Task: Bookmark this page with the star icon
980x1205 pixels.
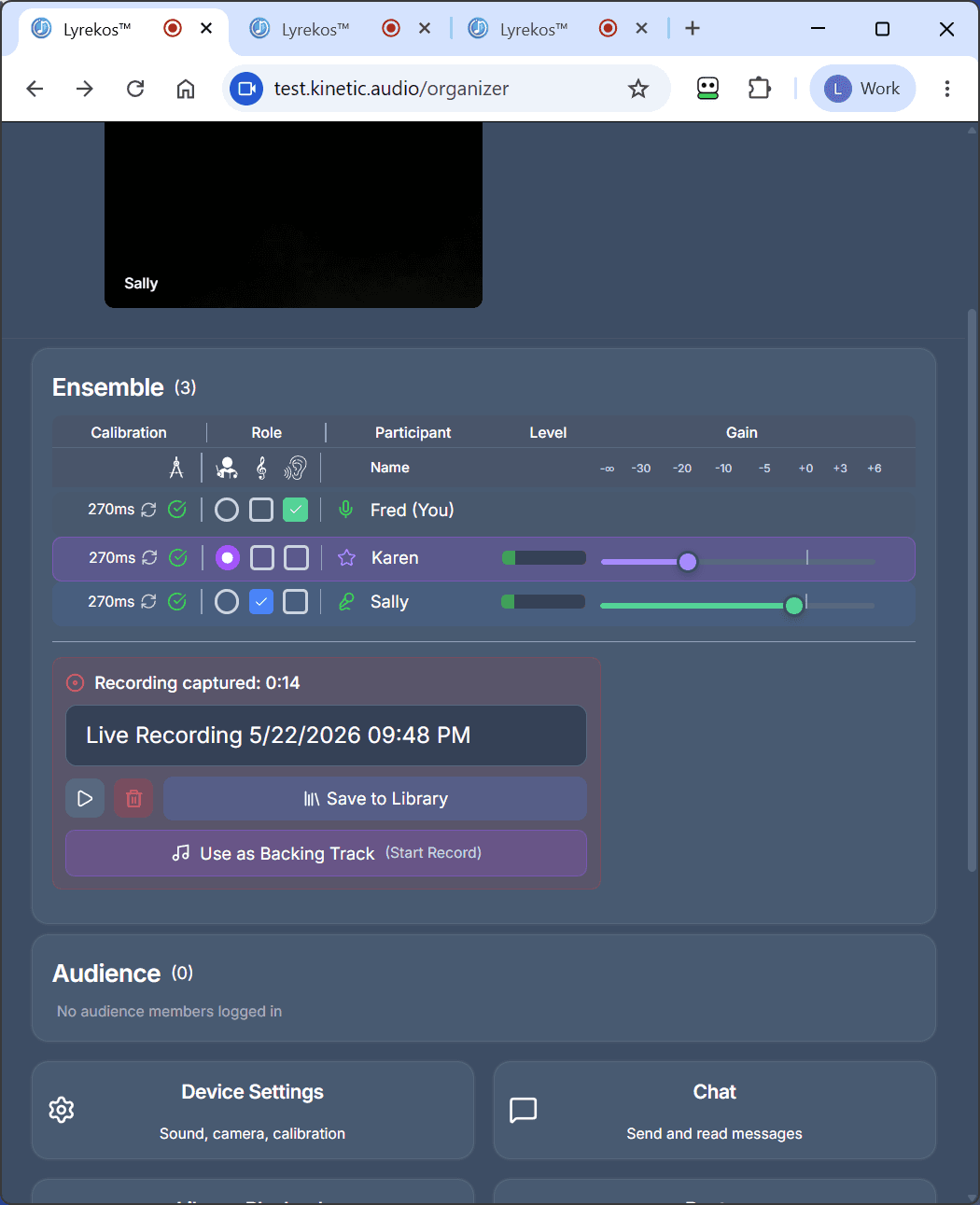Action: click(638, 89)
